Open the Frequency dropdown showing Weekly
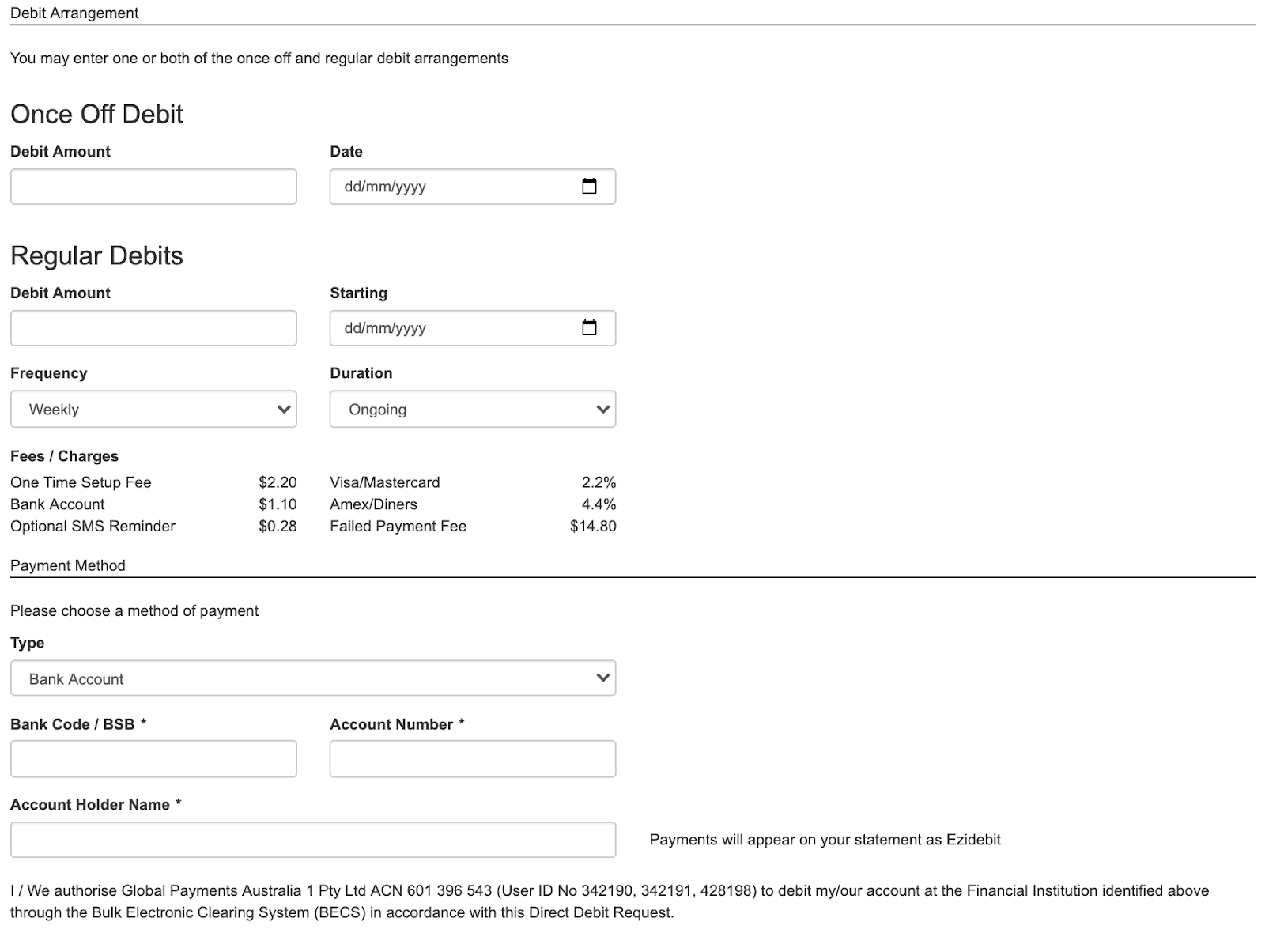1265x952 pixels. click(x=153, y=409)
